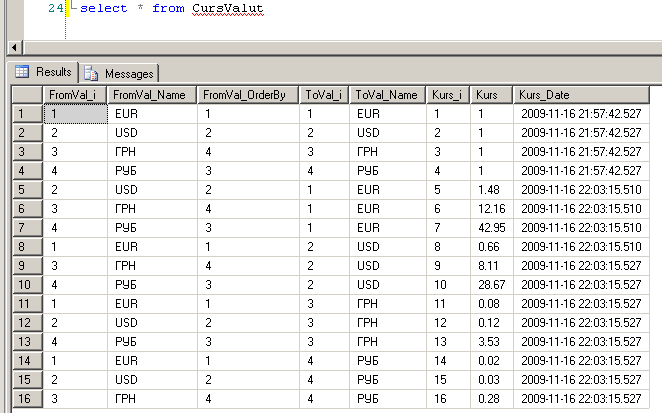Image resolution: width=662 pixels, height=413 pixels.
Task: Click FromVal_Name ГРН in row 3
Action: click(125, 152)
